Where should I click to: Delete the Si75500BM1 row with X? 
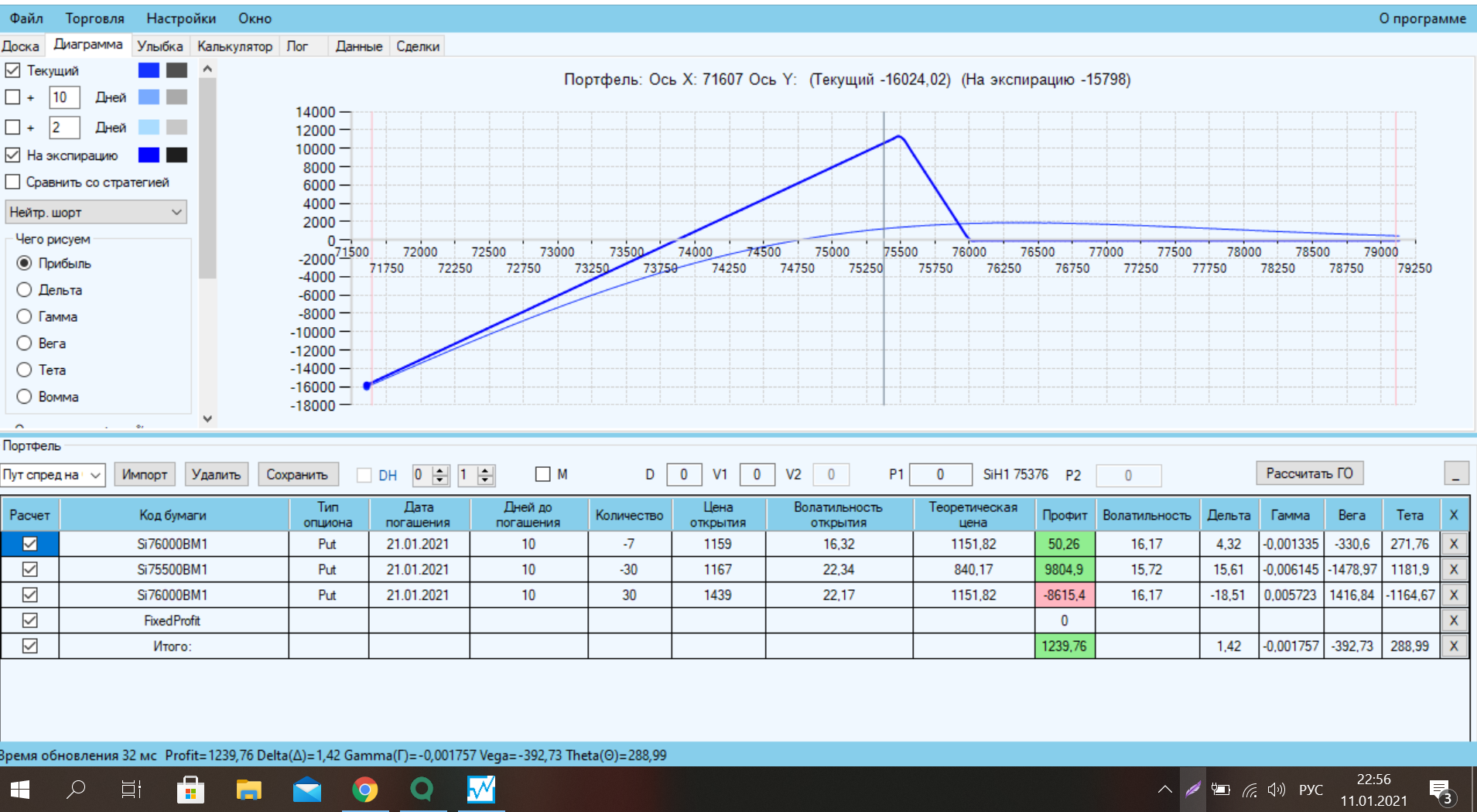tap(1454, 570)
